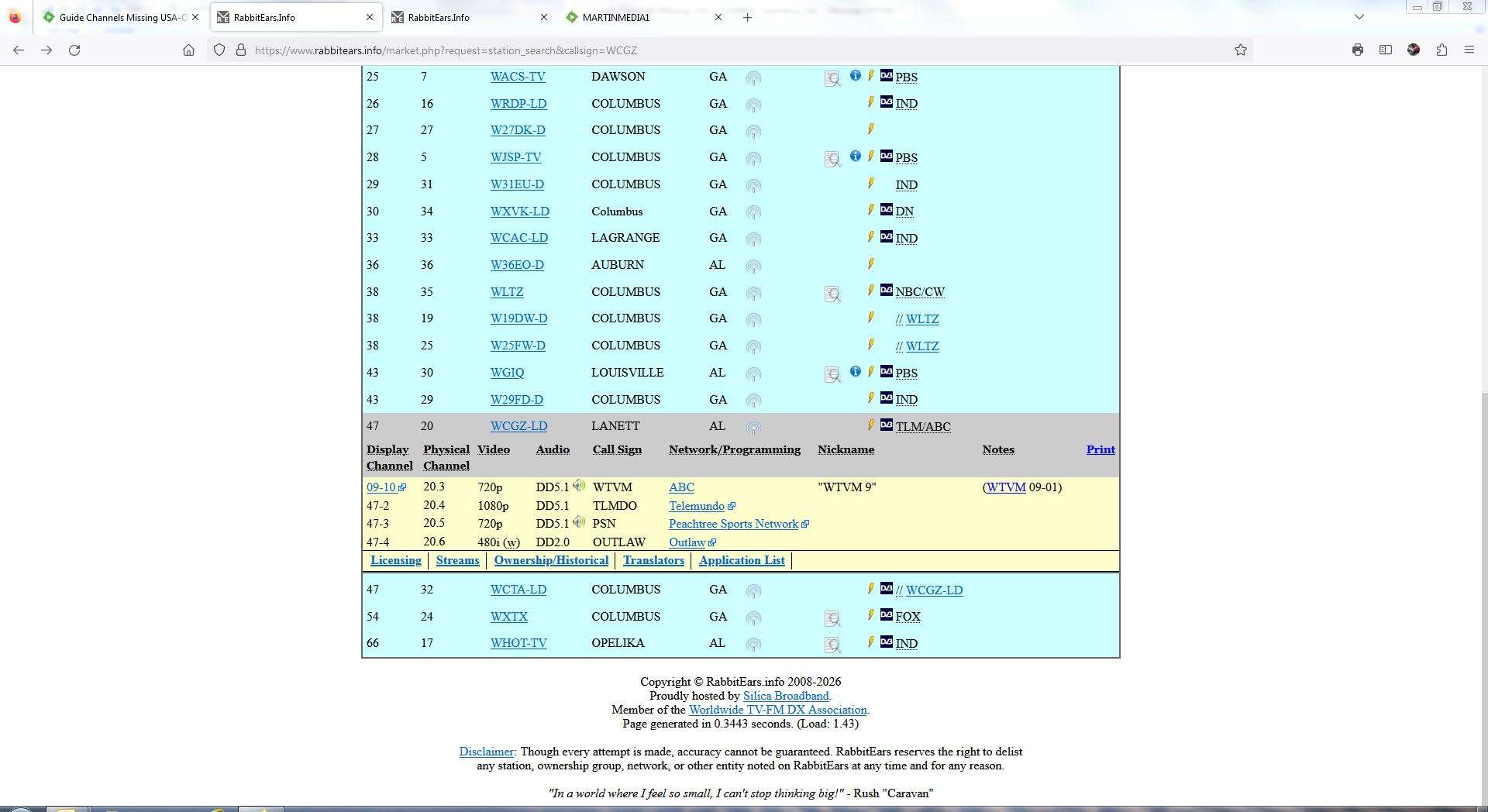Click the Print link in the subchannel table
The image size is (1488, 812).
point(1100,449)
